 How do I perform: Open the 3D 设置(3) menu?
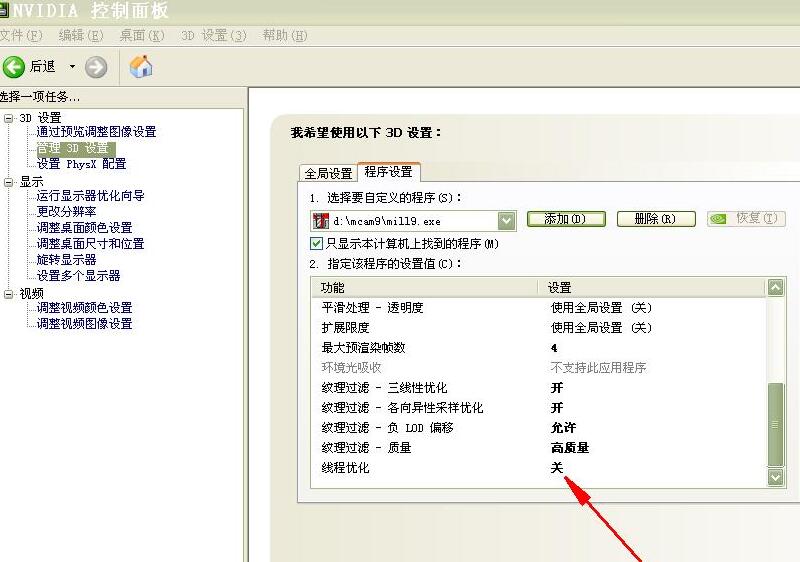pos(214,35)
